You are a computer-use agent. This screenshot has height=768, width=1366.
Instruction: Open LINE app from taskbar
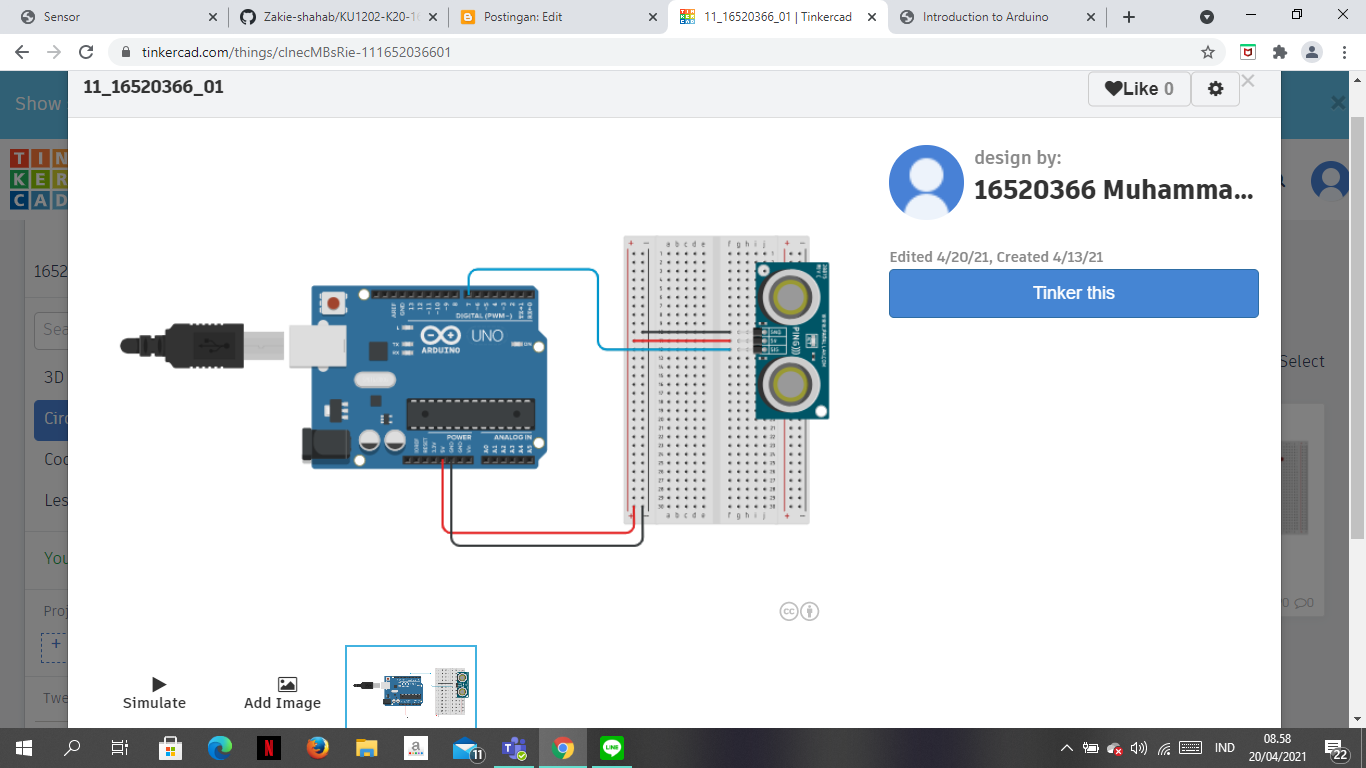pos(612,748)
